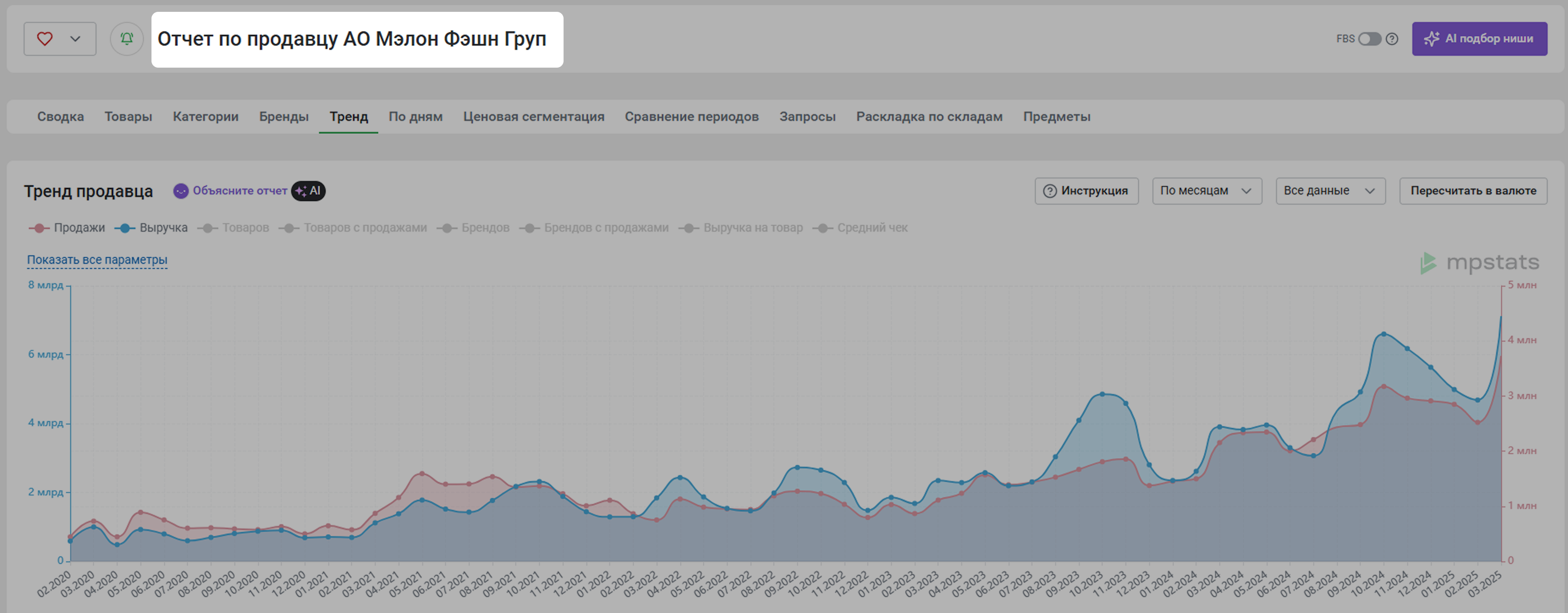Expand the favorites dropdown chevron
The width and height of the screenshot is (1568, 613).
(75, 39)
